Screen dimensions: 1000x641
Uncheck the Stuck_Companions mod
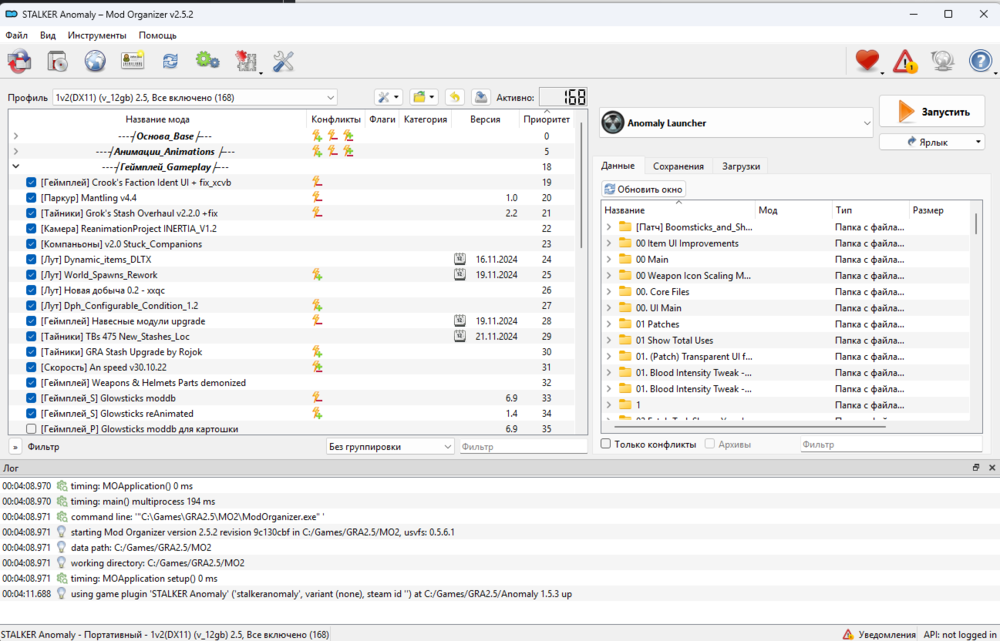coord(31,244)
